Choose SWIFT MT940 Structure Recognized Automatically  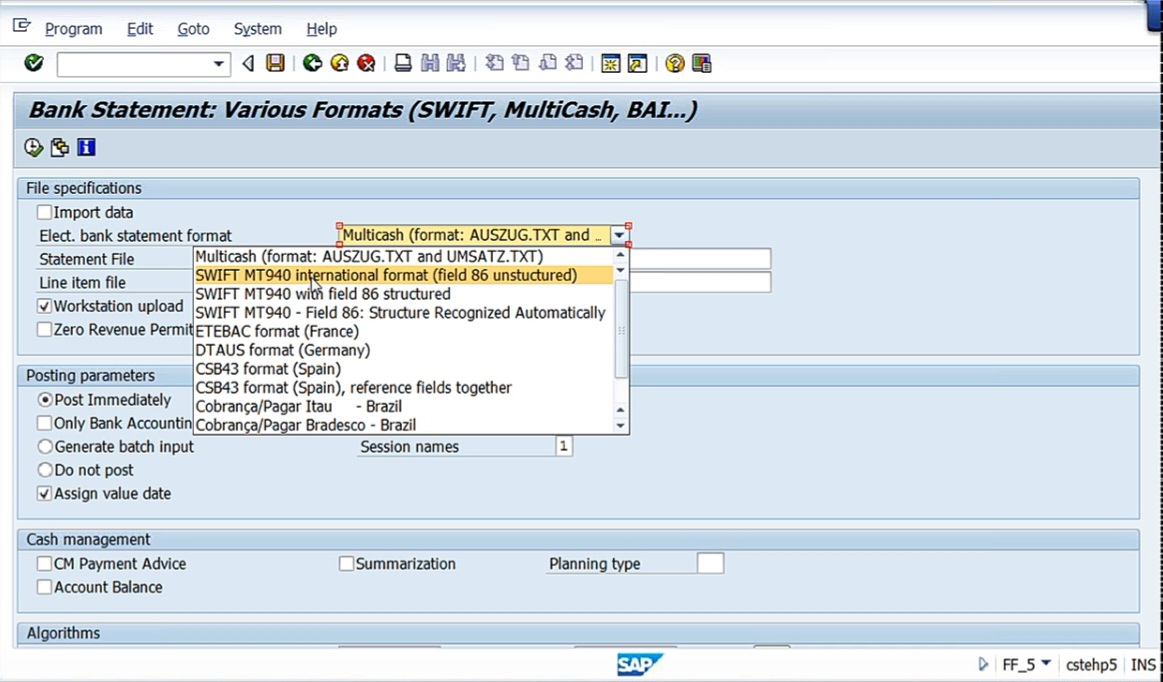(x=403, y=313)
